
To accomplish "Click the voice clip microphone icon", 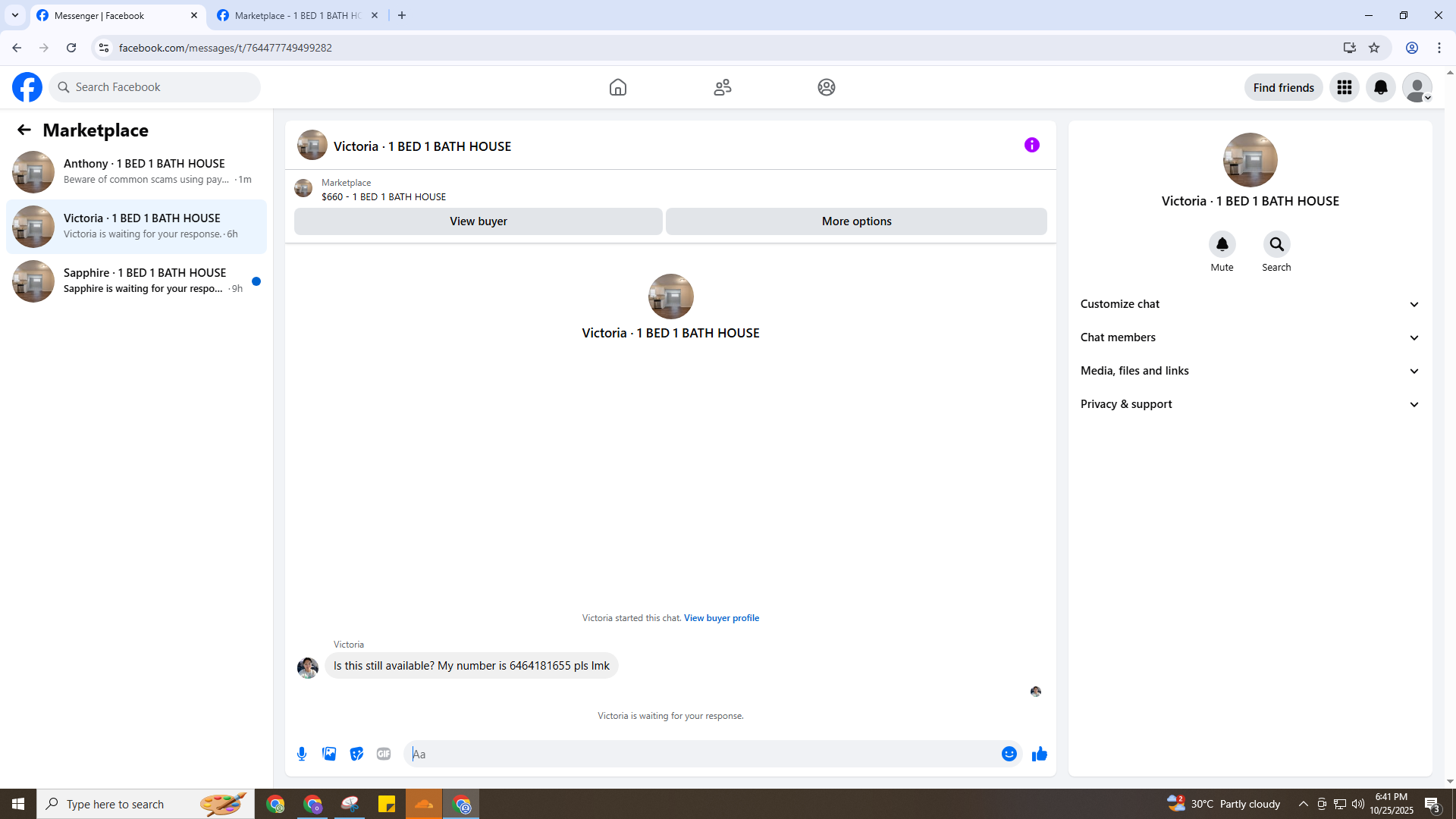I will pos(302,754).
